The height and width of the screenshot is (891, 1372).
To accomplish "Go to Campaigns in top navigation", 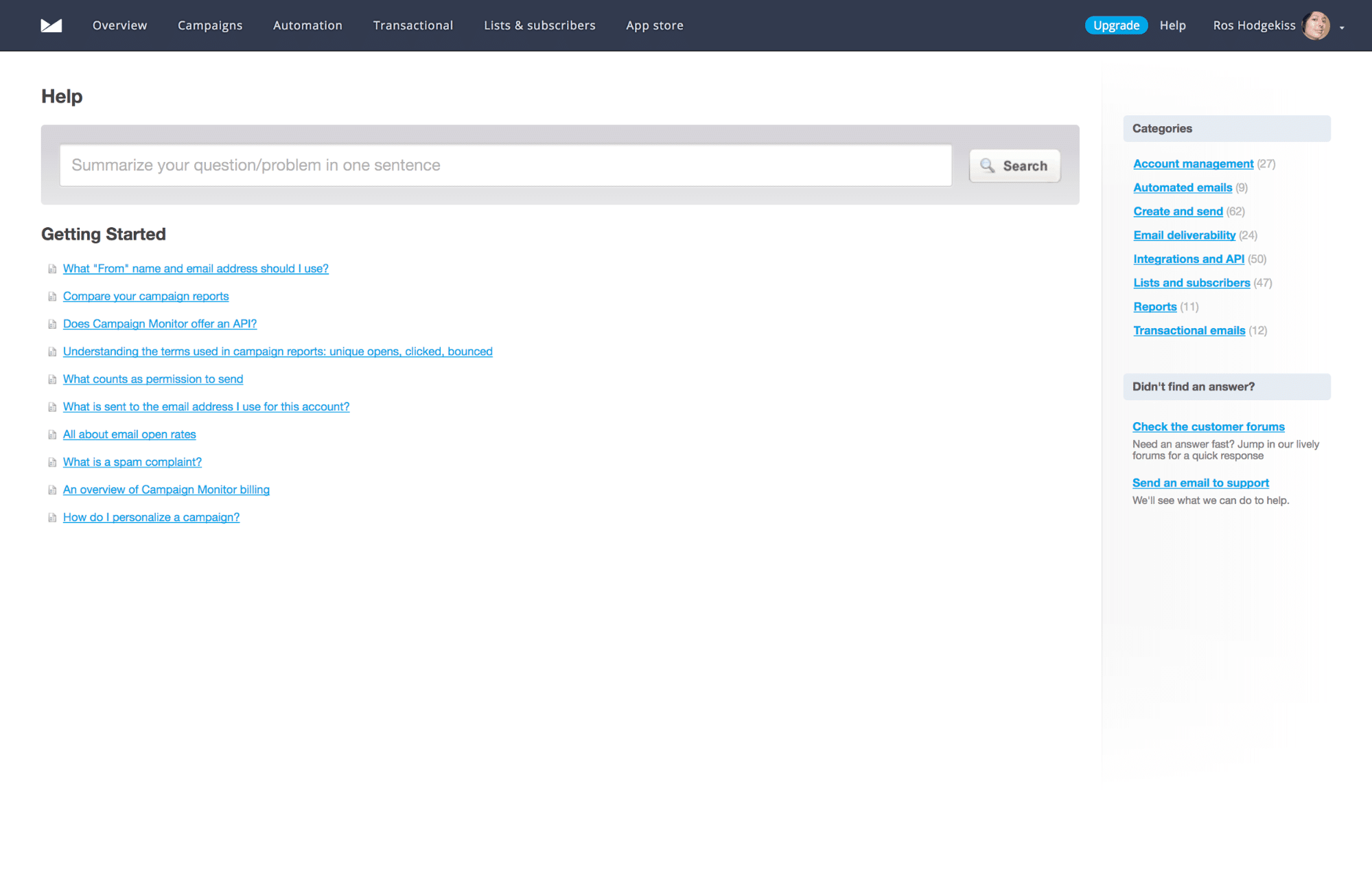I will point(210,25).
